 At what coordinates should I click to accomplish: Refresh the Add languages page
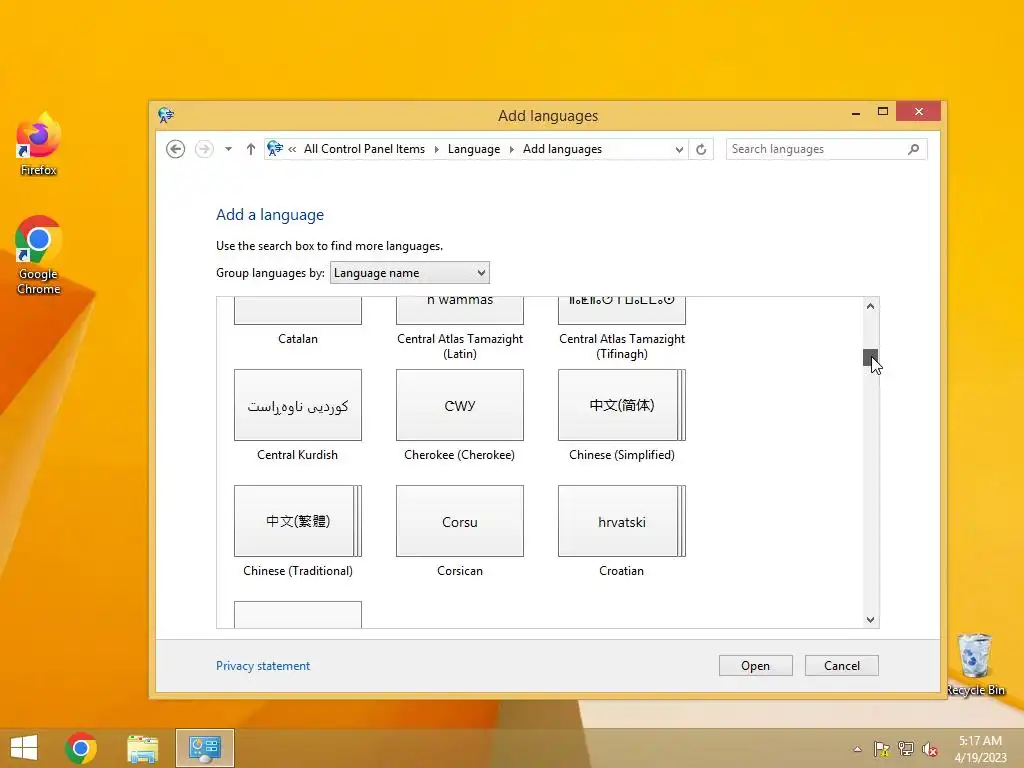tap(701, 150)
